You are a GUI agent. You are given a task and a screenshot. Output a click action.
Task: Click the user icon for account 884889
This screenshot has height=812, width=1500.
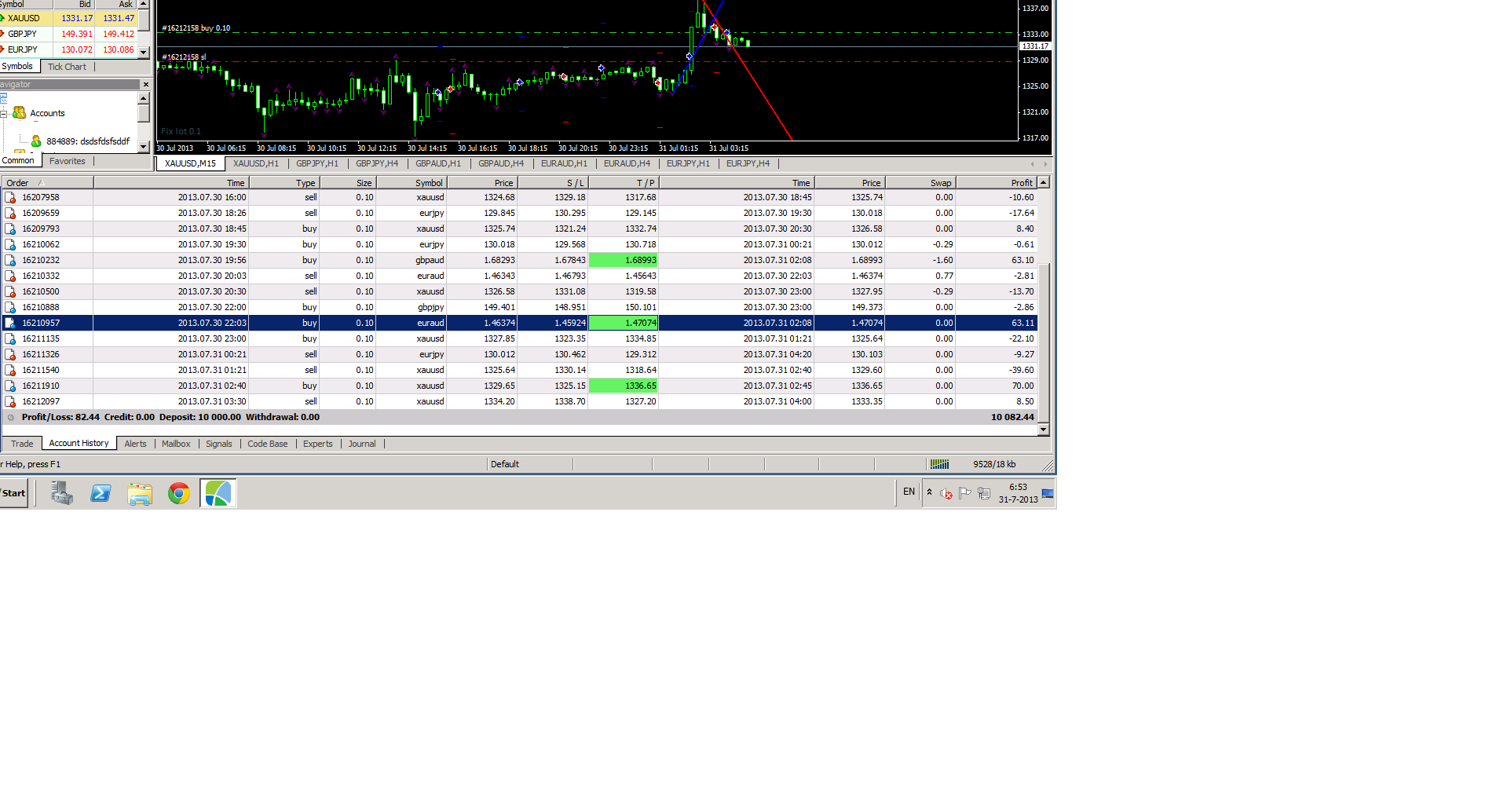click(36, 141)
